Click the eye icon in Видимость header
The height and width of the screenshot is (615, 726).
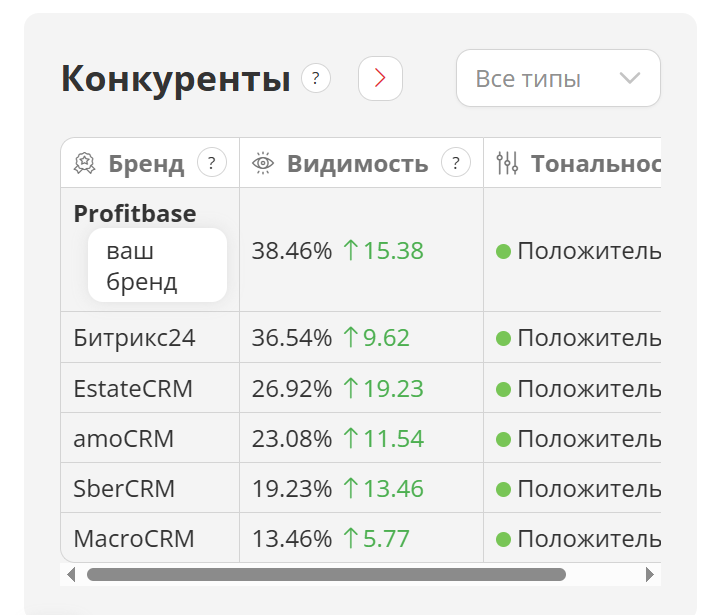pos(262,163)
